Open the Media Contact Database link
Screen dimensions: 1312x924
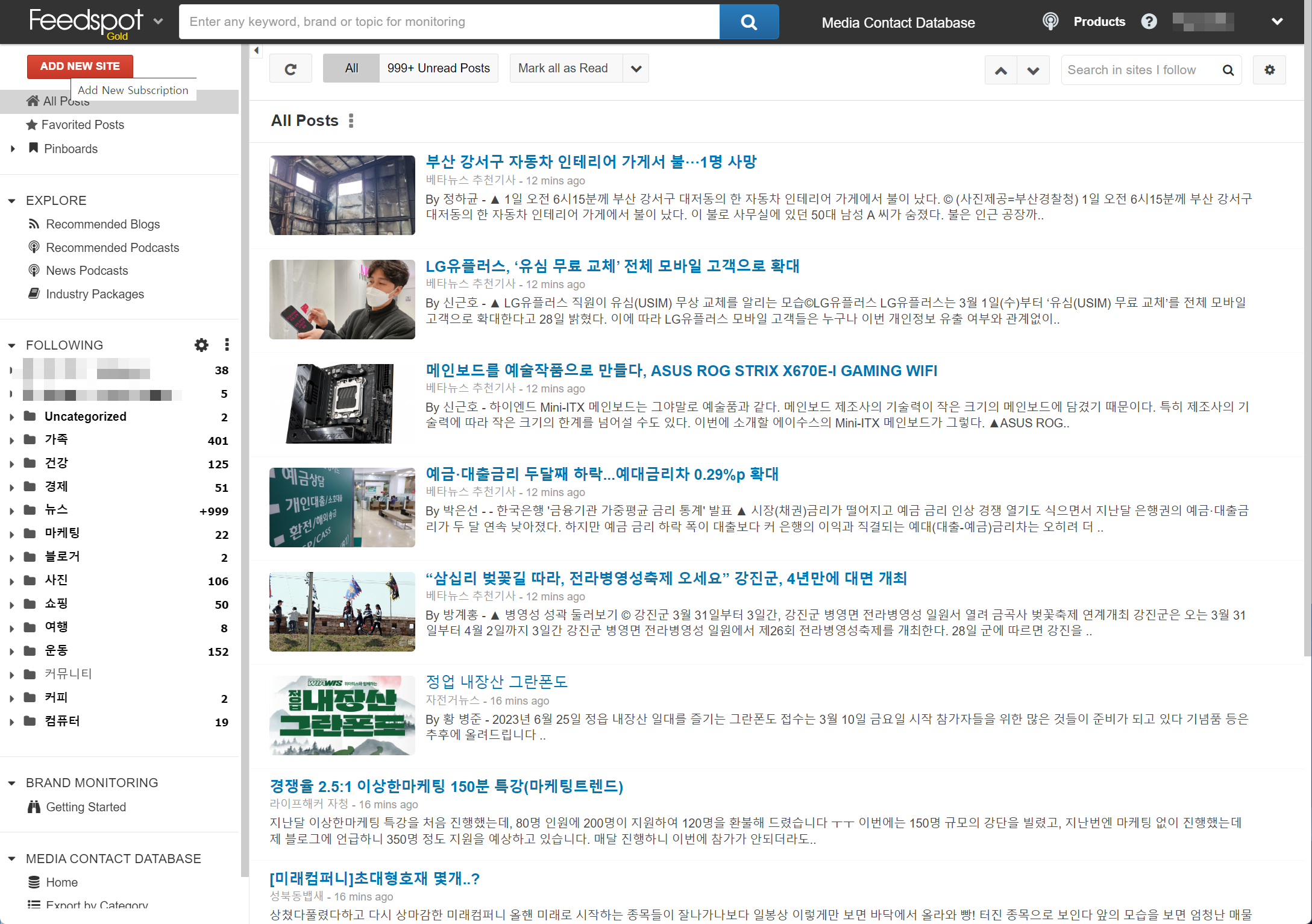898,23
